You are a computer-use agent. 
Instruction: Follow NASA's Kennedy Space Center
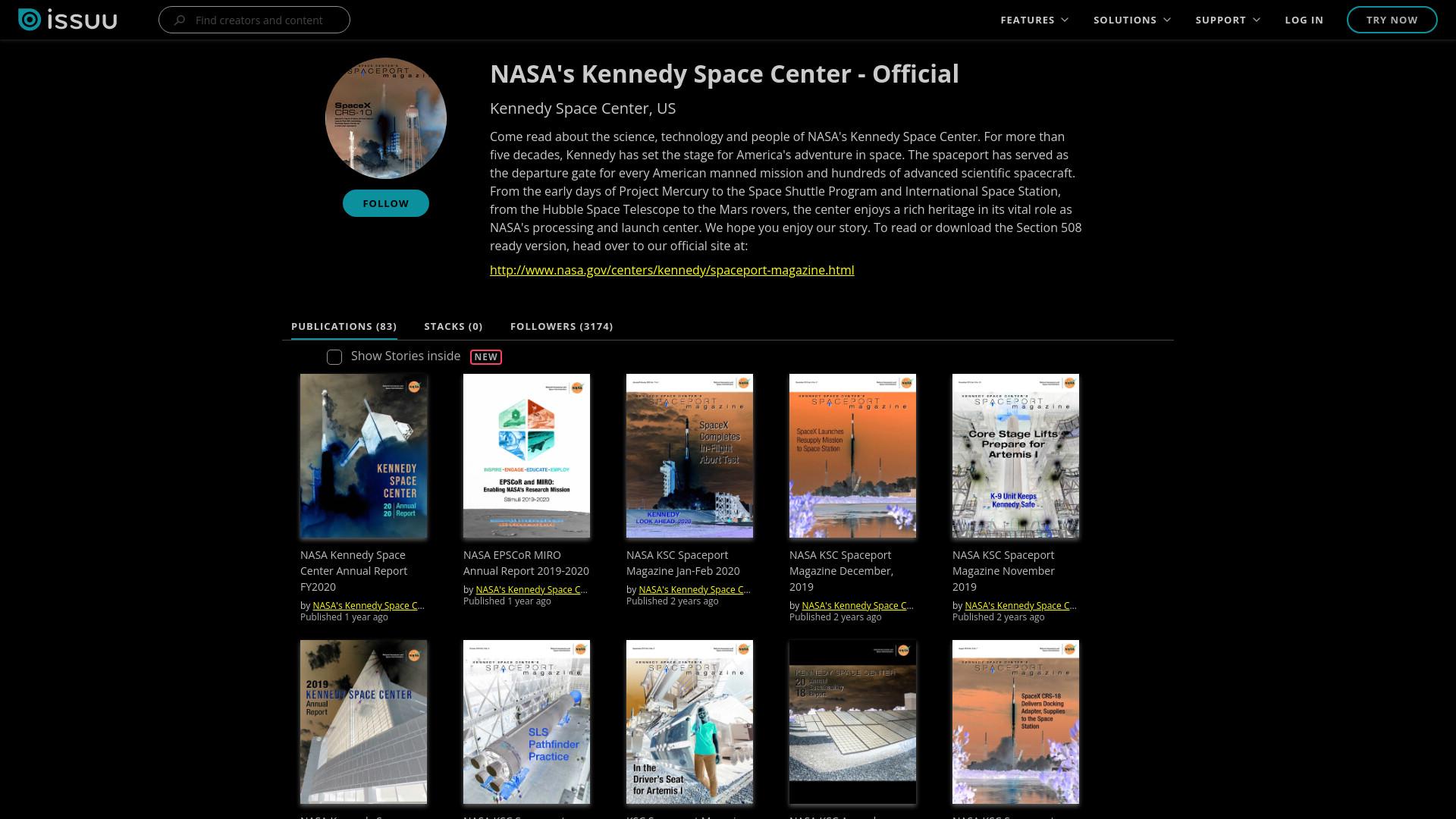coord(386,203)
